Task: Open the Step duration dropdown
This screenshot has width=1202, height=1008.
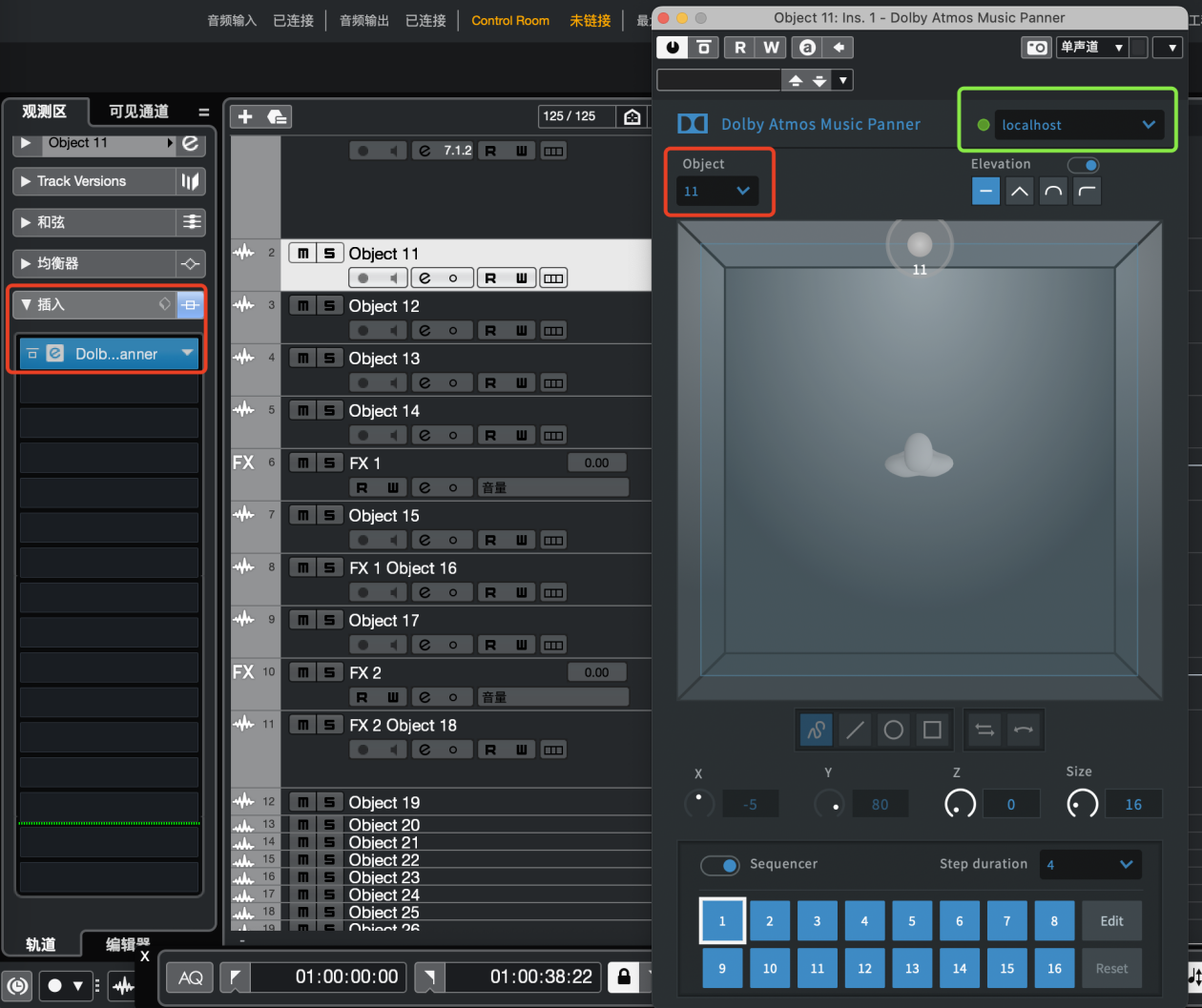Action: [1089, 865]
